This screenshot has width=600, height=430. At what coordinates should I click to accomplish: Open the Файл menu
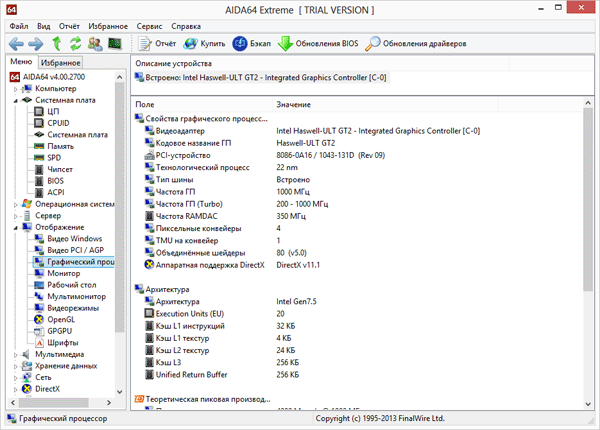pyautogui.click(x=19, y=26)
